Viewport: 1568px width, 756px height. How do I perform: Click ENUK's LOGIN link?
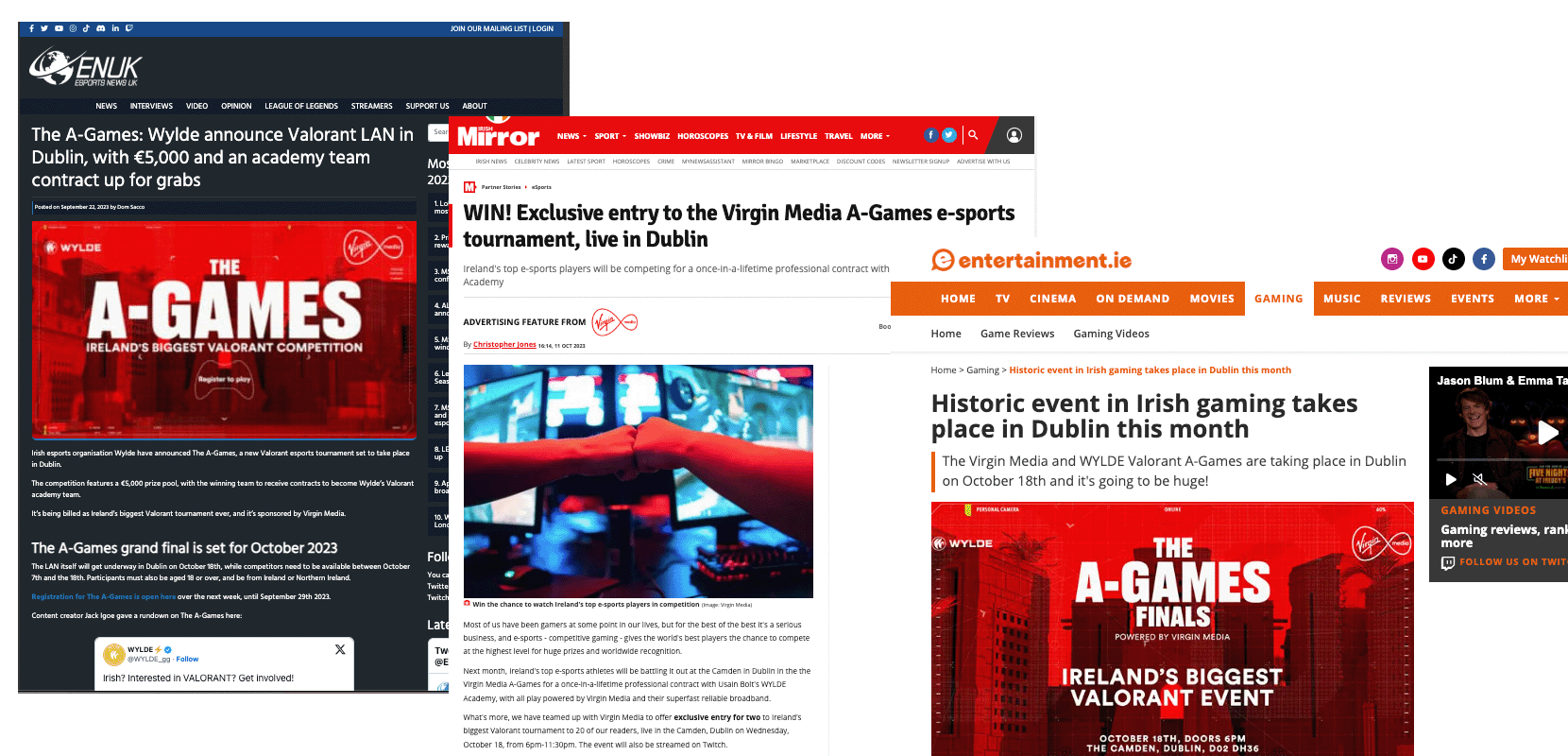pos(543,28)
